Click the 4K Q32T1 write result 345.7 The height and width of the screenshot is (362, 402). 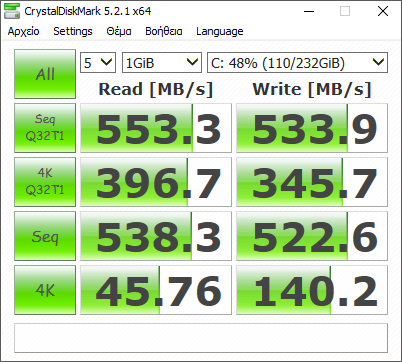312,182
